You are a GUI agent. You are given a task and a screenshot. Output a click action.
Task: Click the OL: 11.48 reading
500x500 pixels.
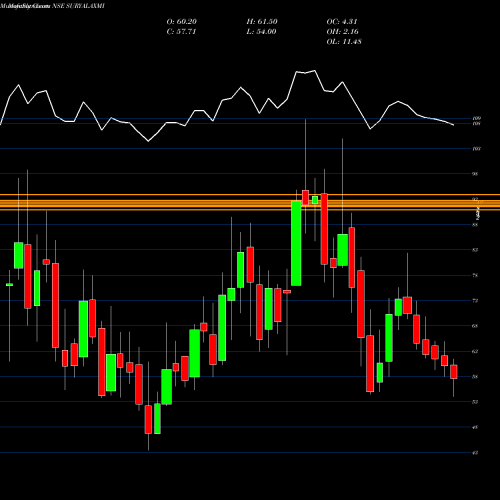click(344, 42)
